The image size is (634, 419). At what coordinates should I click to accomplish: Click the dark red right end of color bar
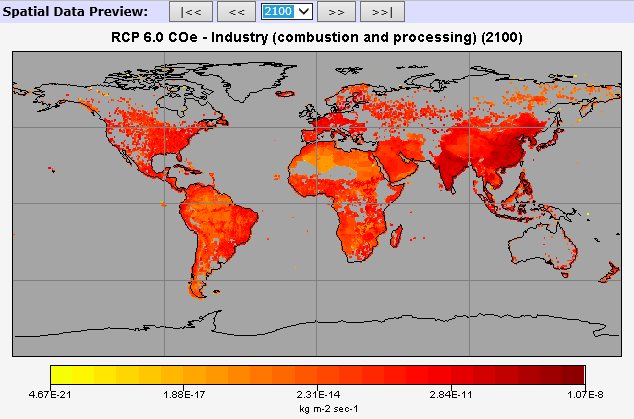point(575,375)
